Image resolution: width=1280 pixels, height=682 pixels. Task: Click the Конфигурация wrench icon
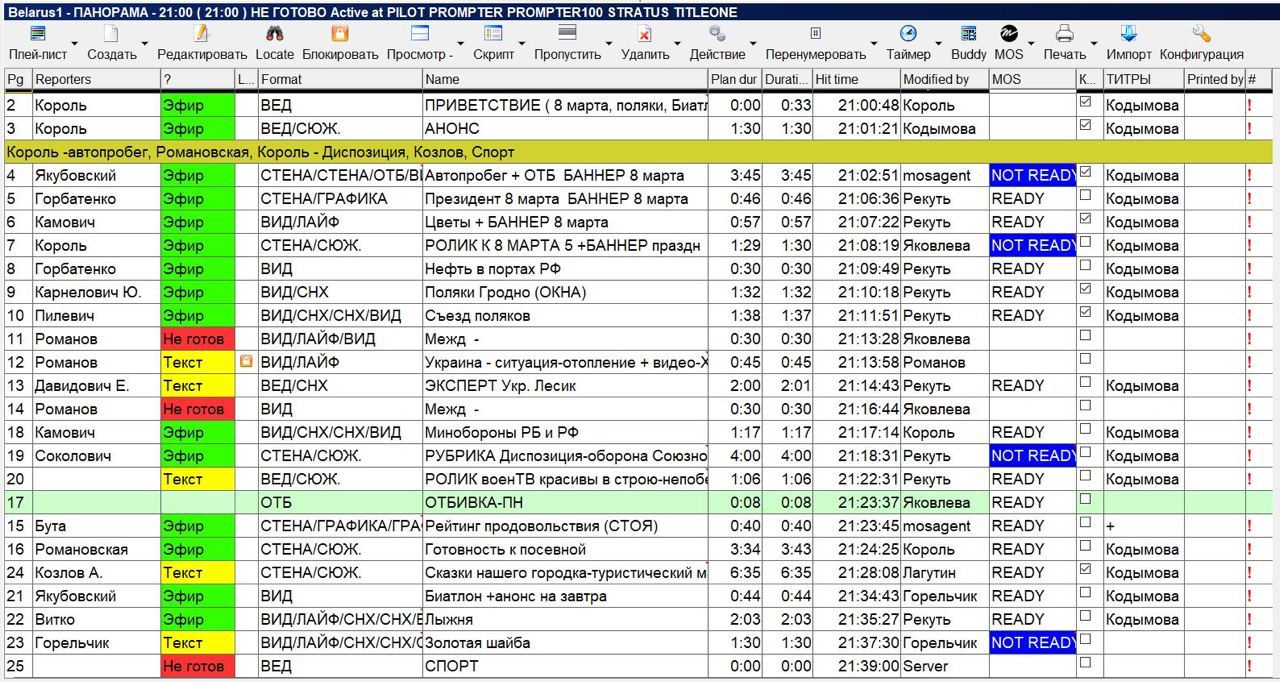tap(1201, 33)
